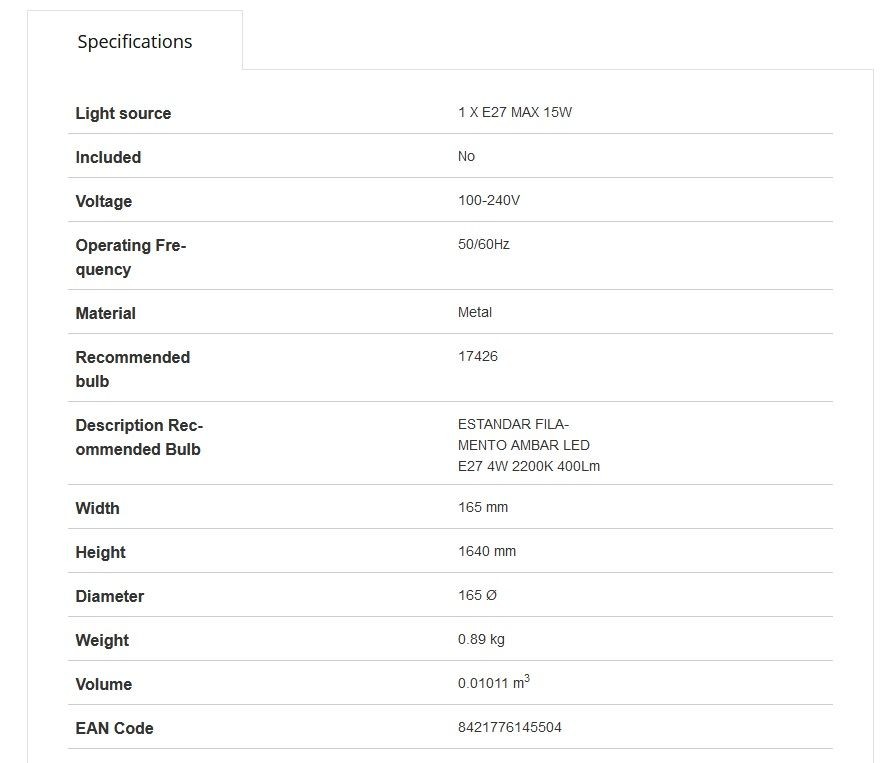Click the Diameter value 165 Ø
Image resolution: width=889 pixels, height=763 pixels.
477,595
